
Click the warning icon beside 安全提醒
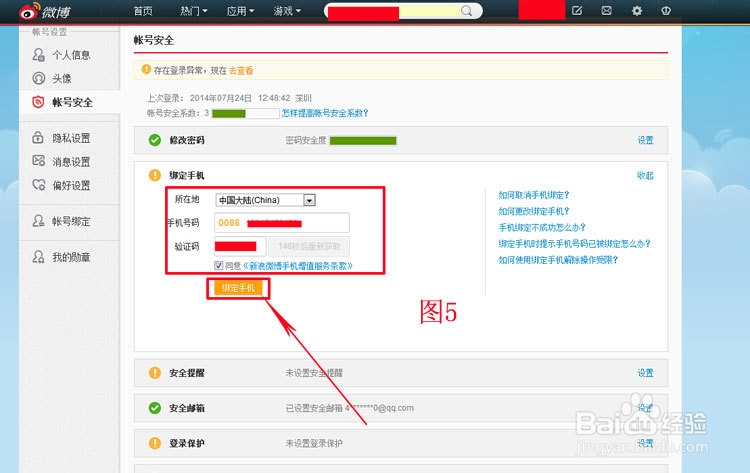pyautogui.click(x=154, y=373)
